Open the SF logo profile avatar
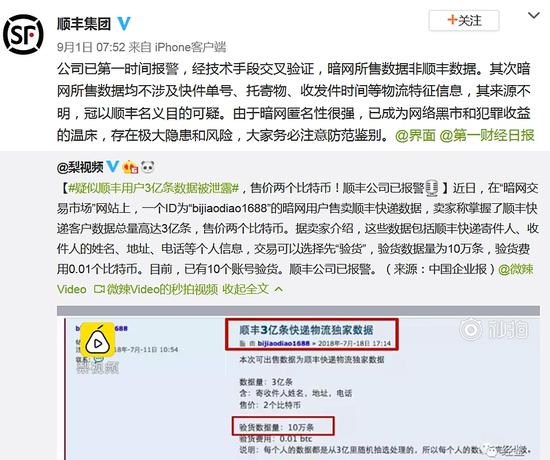Screen dimensions: 550x460 click(23, 34)
